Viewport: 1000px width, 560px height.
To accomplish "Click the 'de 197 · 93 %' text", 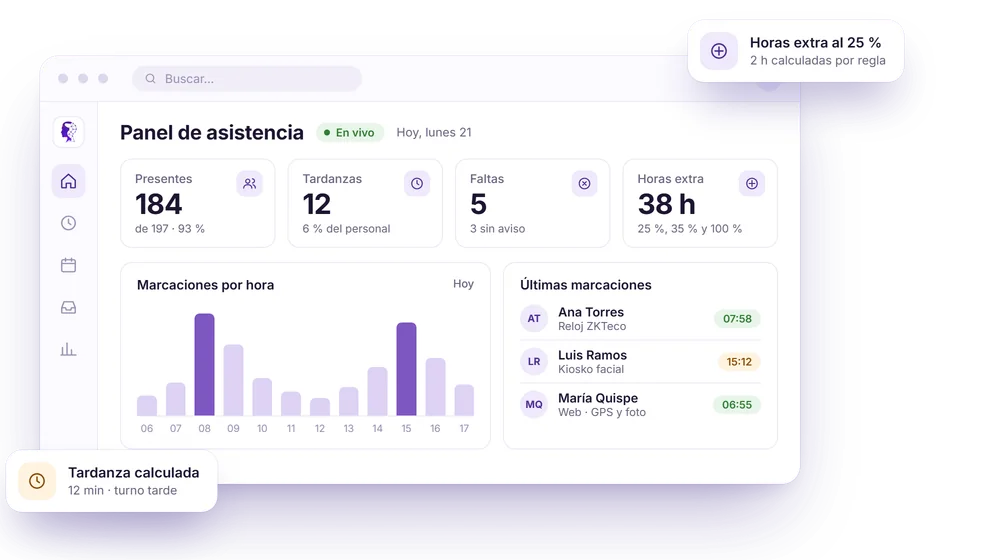I will [170, 228].
